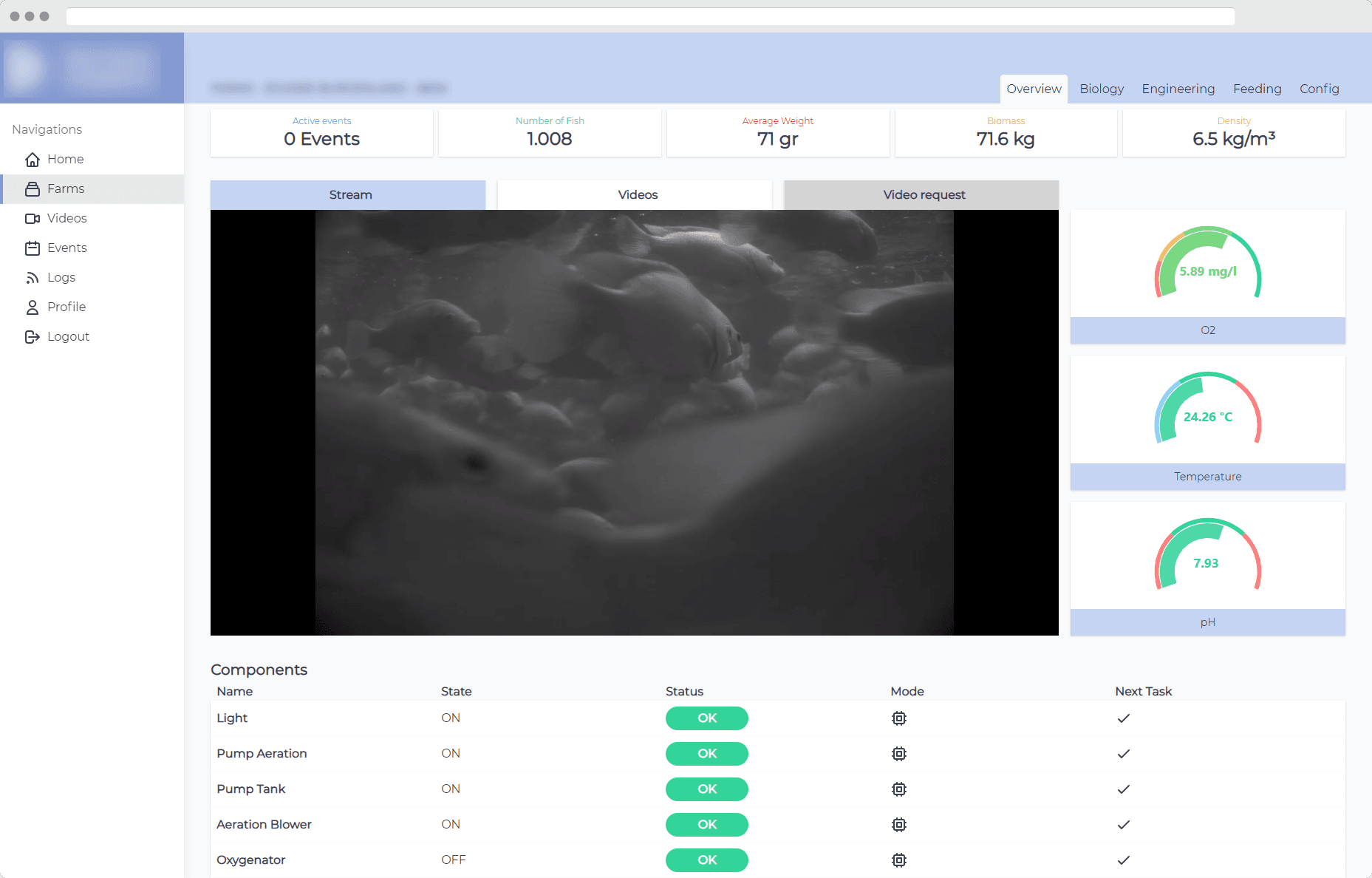Open Videos from the sidebar
Screen dimensions: 1372x878
coord(66,218)
